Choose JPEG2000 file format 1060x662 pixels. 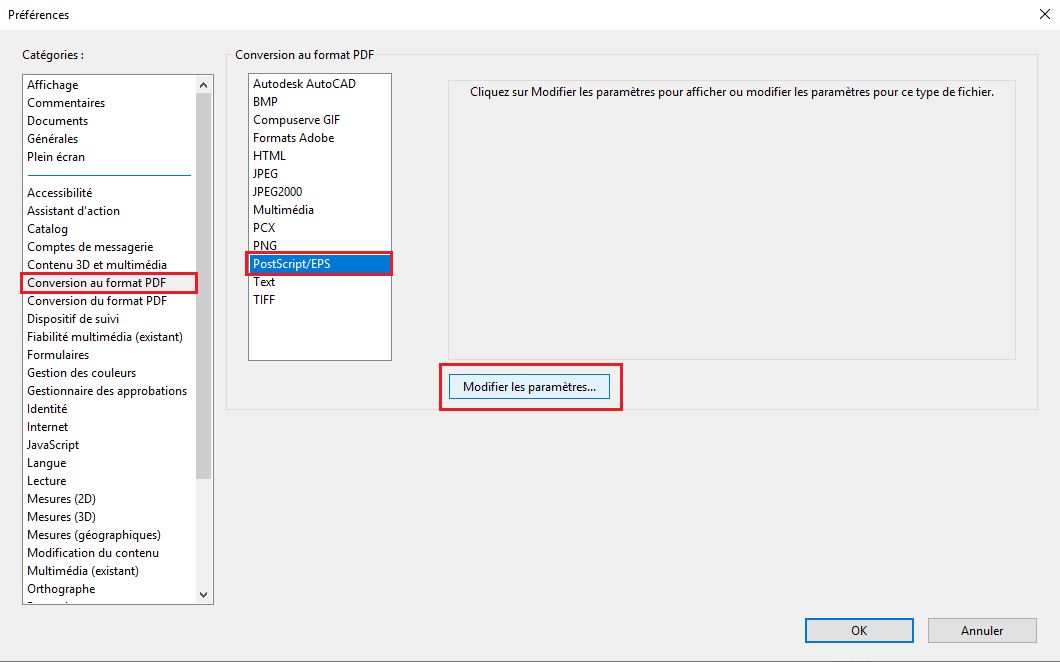(278, 191)
